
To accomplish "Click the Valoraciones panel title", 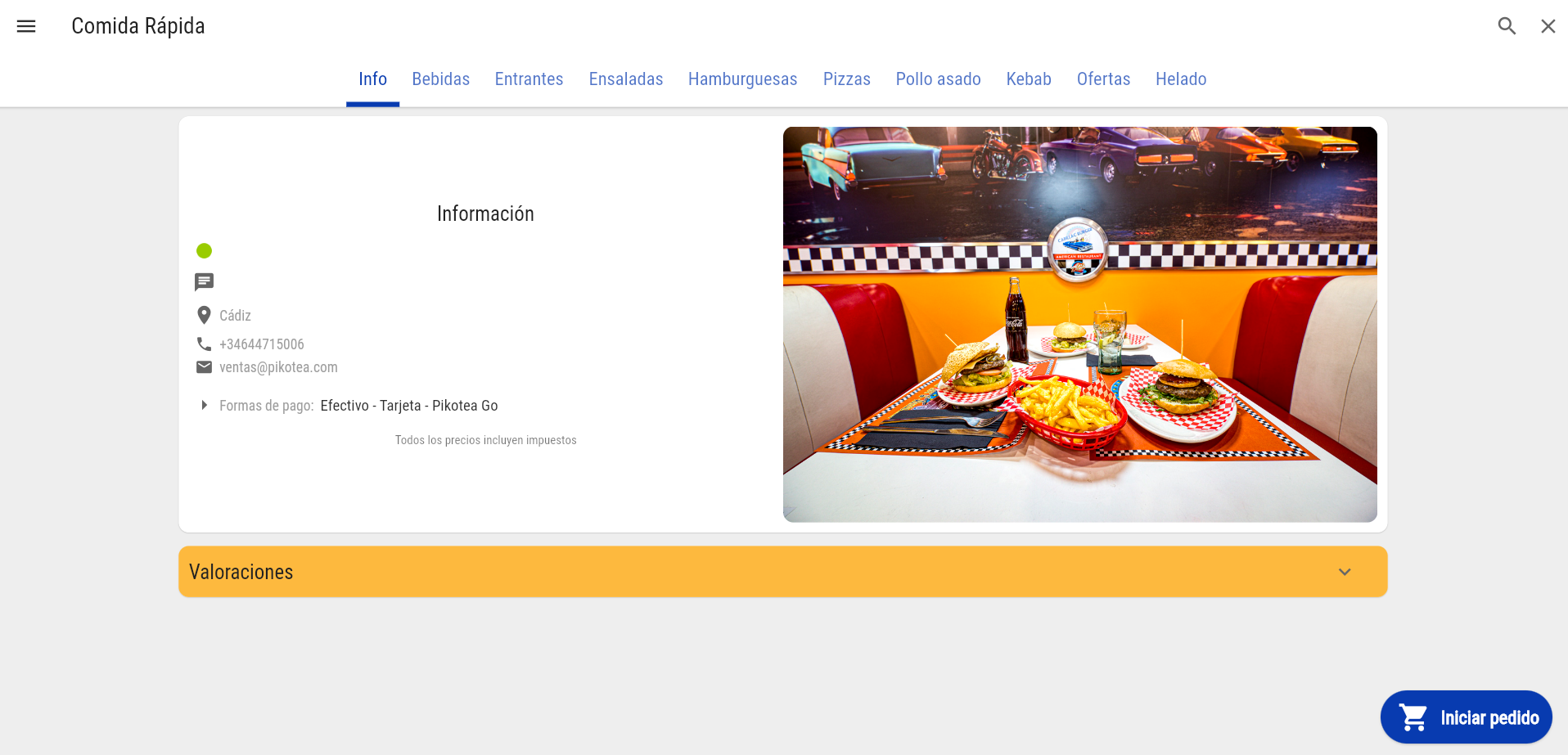I will tap(241, 572).
